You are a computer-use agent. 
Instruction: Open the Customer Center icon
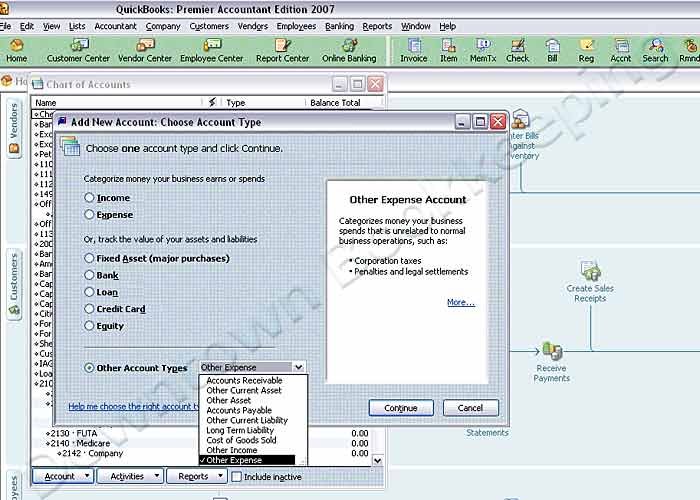(78, 50)
